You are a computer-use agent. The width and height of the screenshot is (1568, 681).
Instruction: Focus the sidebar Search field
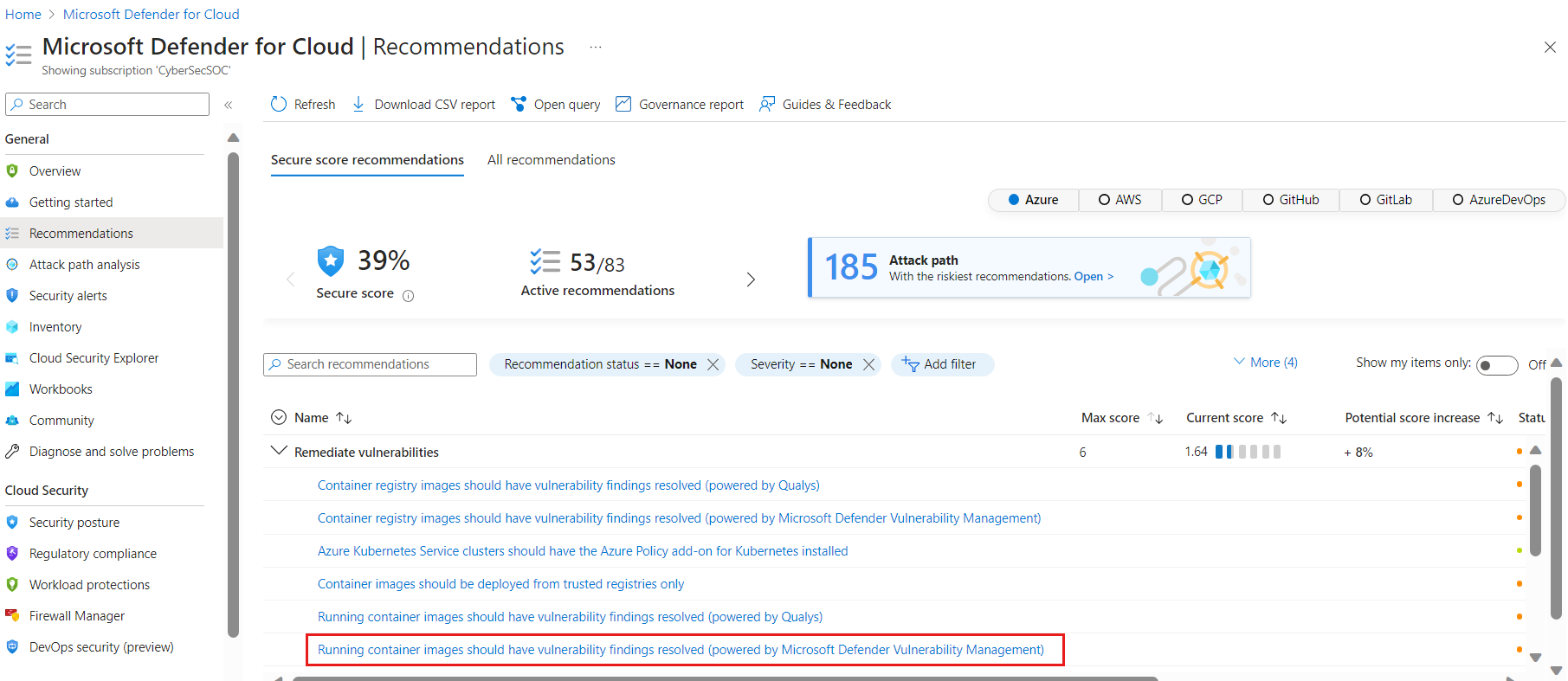(x=107, y=105)
